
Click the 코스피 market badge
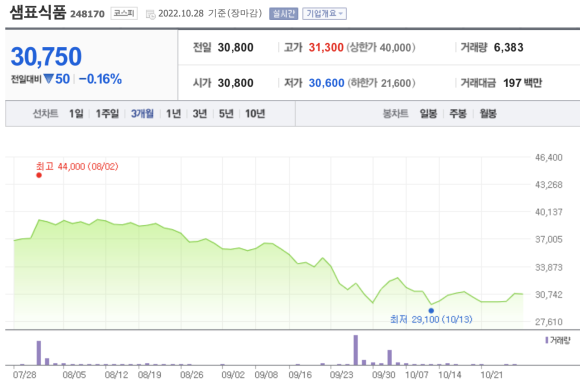point(124,14)
